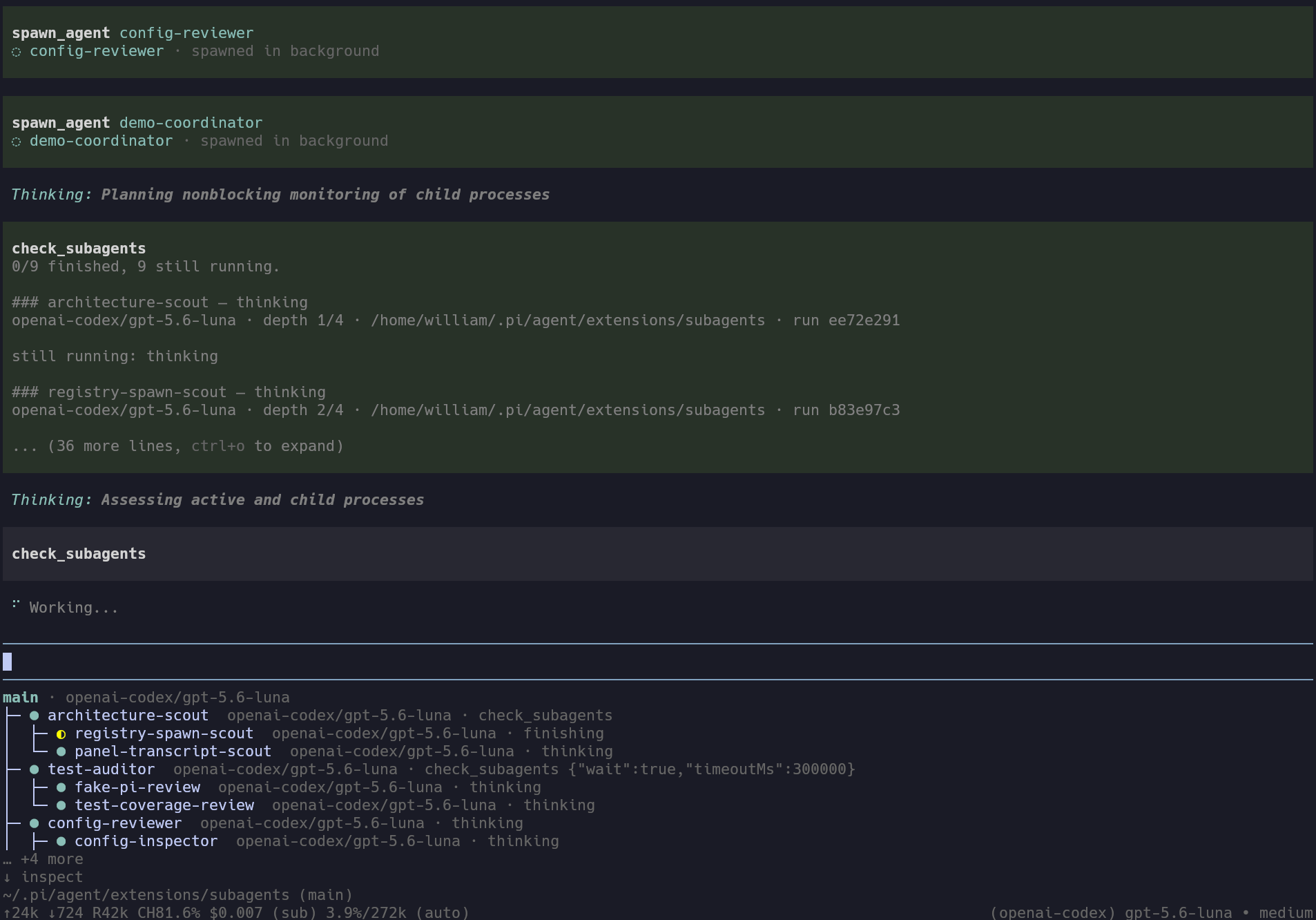Click test-auditor's wait/timeoutMs arguments text
This screenshot has height=920, width=1316.
coord(712,769)
